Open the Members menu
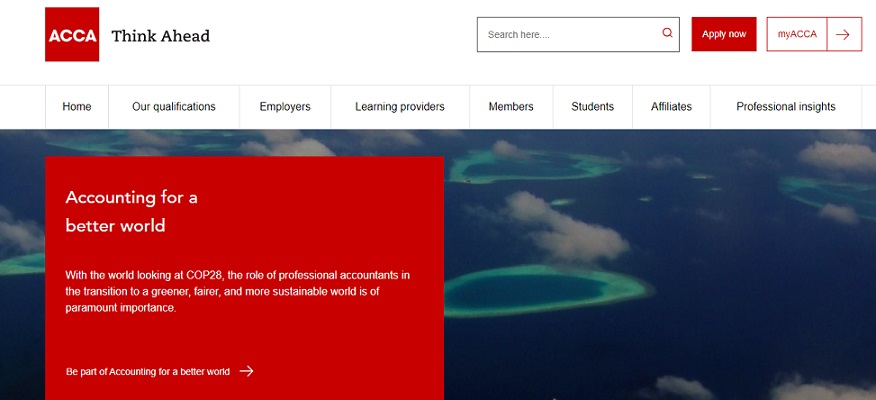 click(x=511, y=107)
